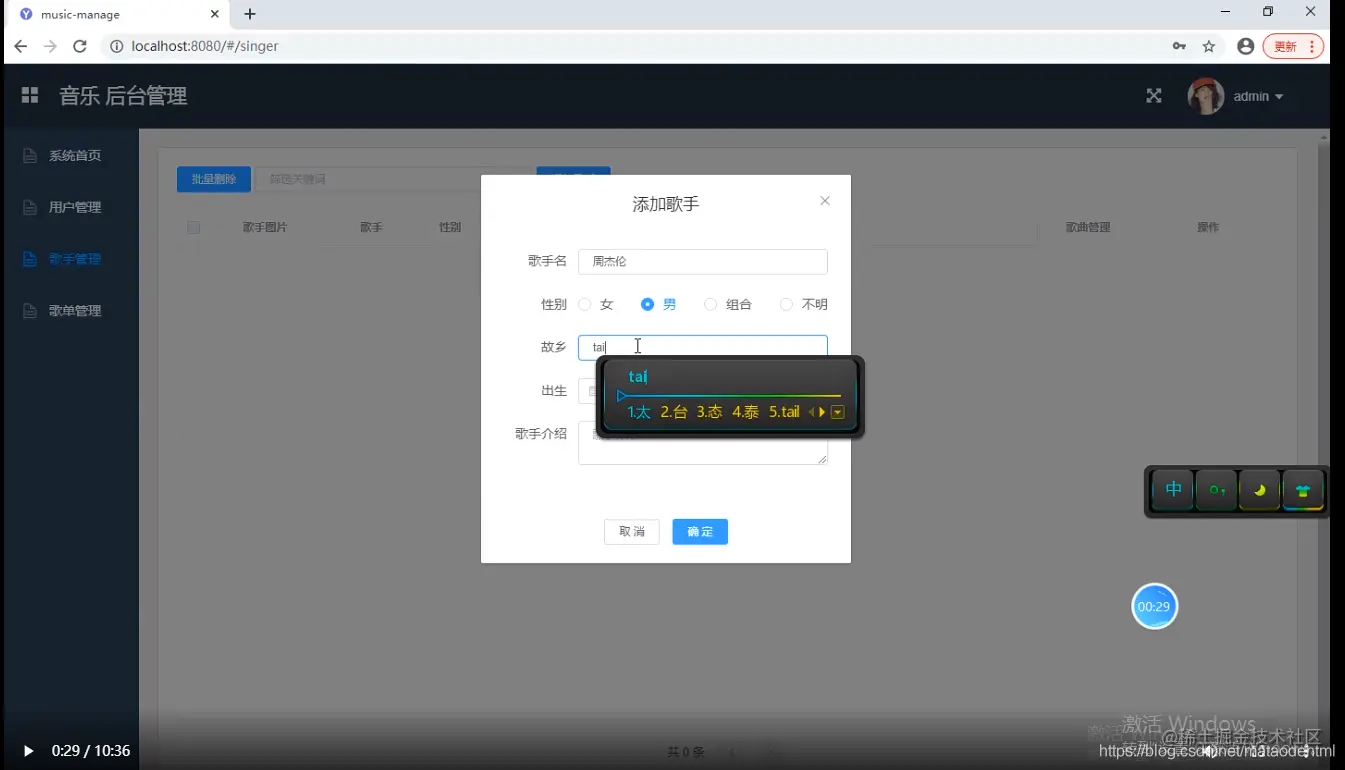Open the 歌单管理 sidebar menu item
The image size is (1345, 770).
coord(74,310)
